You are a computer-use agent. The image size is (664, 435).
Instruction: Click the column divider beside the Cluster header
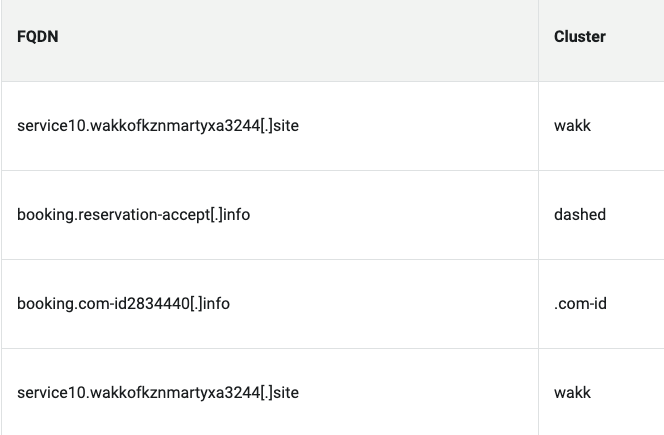(x=539, y=41)
